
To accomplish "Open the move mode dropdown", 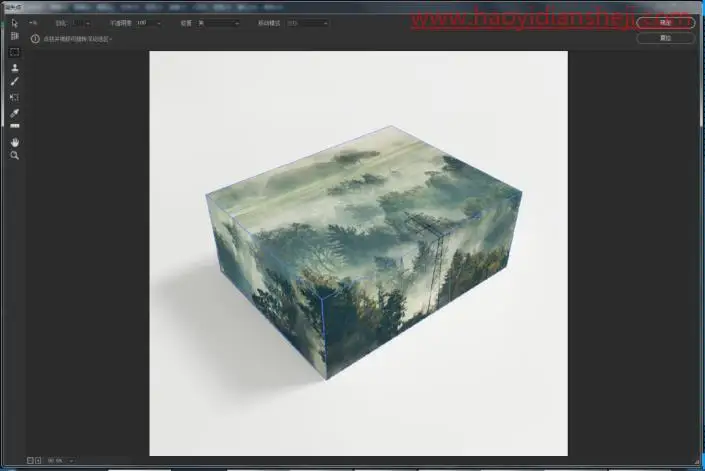I will click(307, 23).
